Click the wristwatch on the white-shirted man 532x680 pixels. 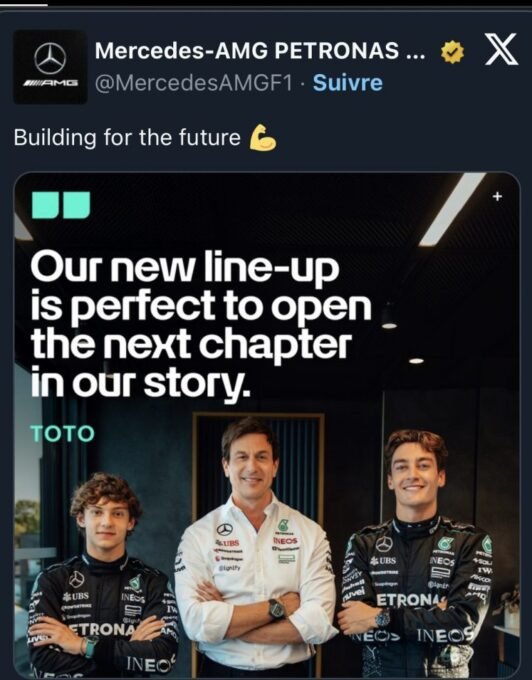[275, 609]
